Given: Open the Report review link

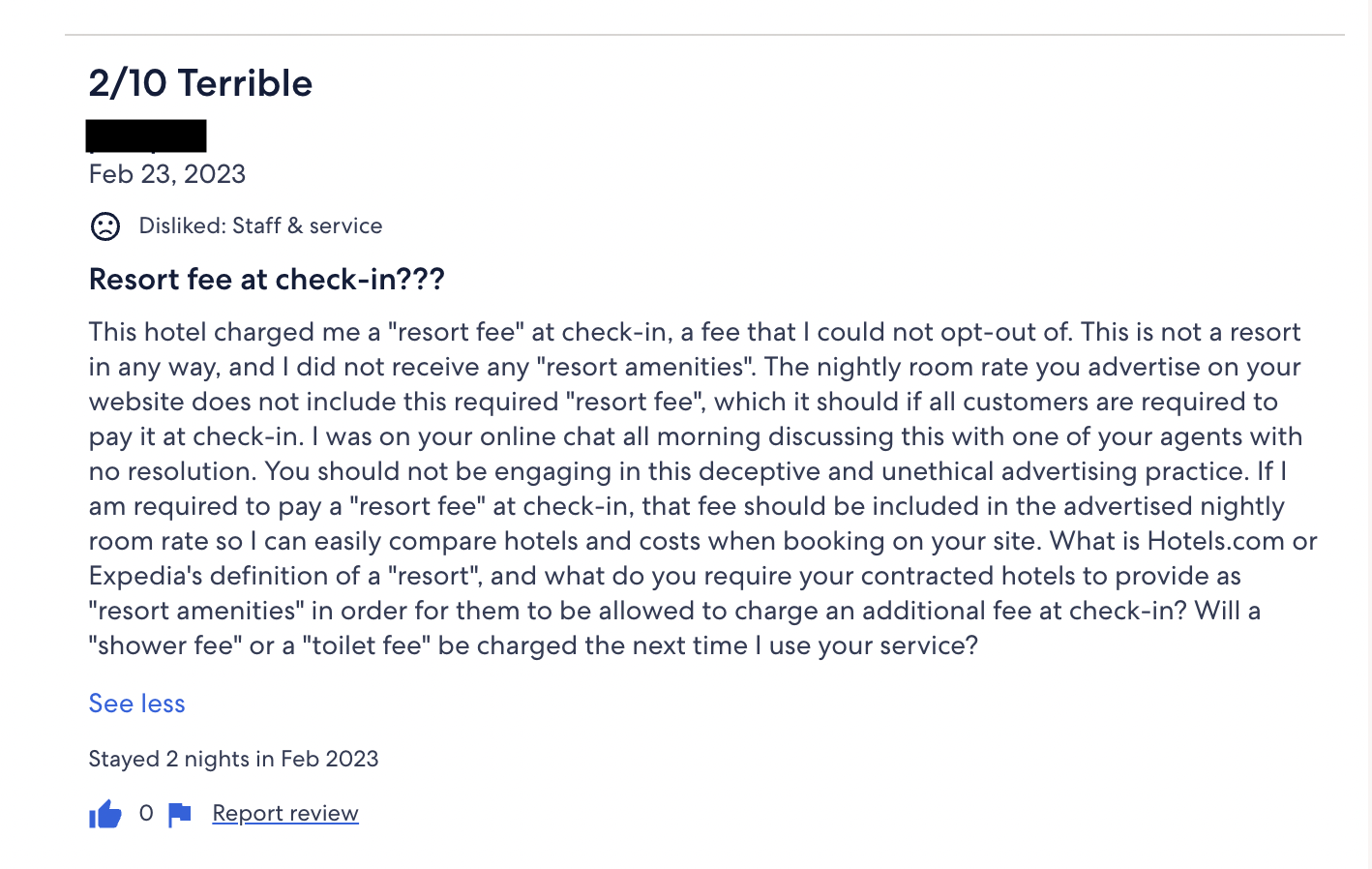Looking at the screenshot, I should pyautogui.click(x=284, y=813).
